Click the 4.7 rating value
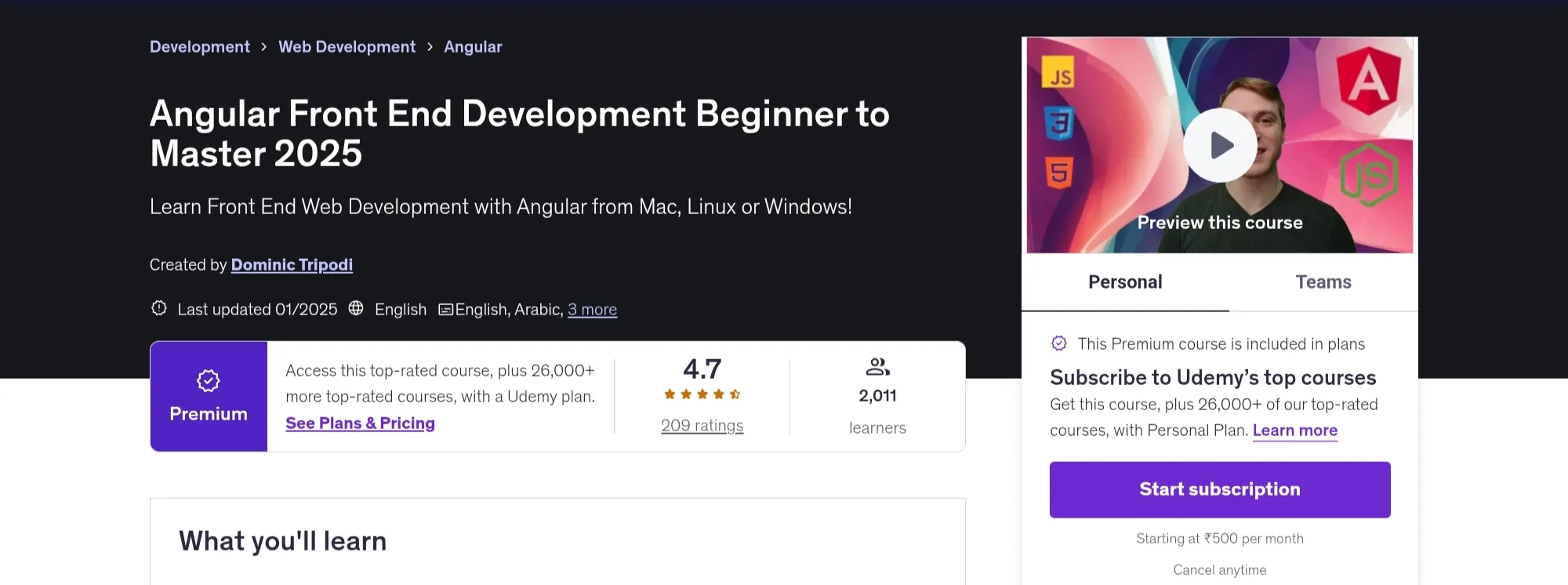The width and height of the screenshot is (1568, 585). [702, 369]
